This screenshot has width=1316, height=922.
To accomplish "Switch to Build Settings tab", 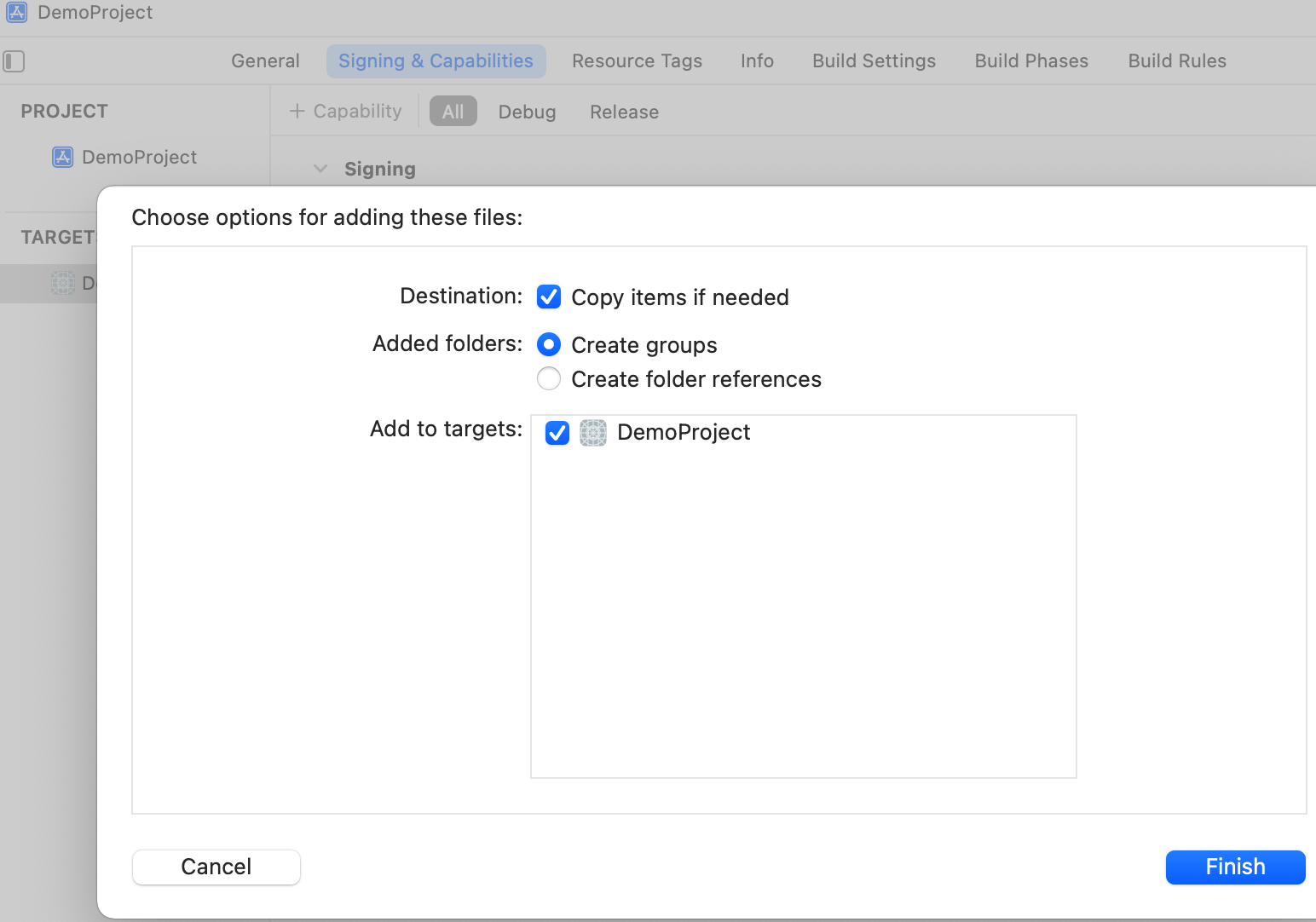I will (874, 61).
